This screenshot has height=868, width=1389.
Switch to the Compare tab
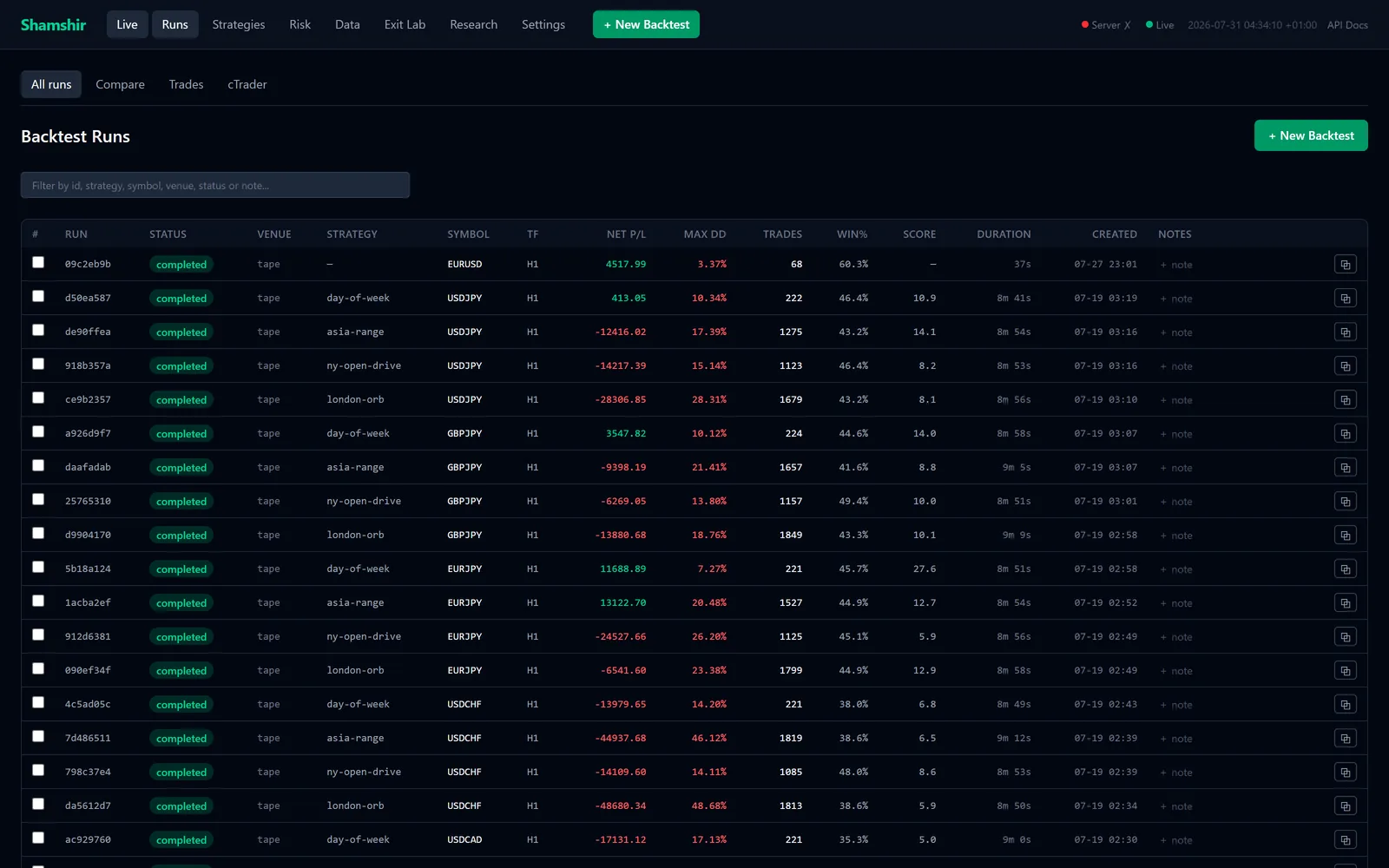click(x=120, y=84)
